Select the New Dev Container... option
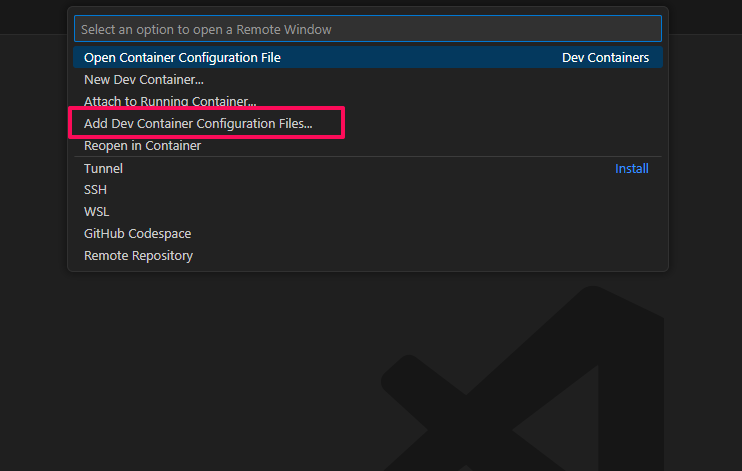 coord(143,80)
